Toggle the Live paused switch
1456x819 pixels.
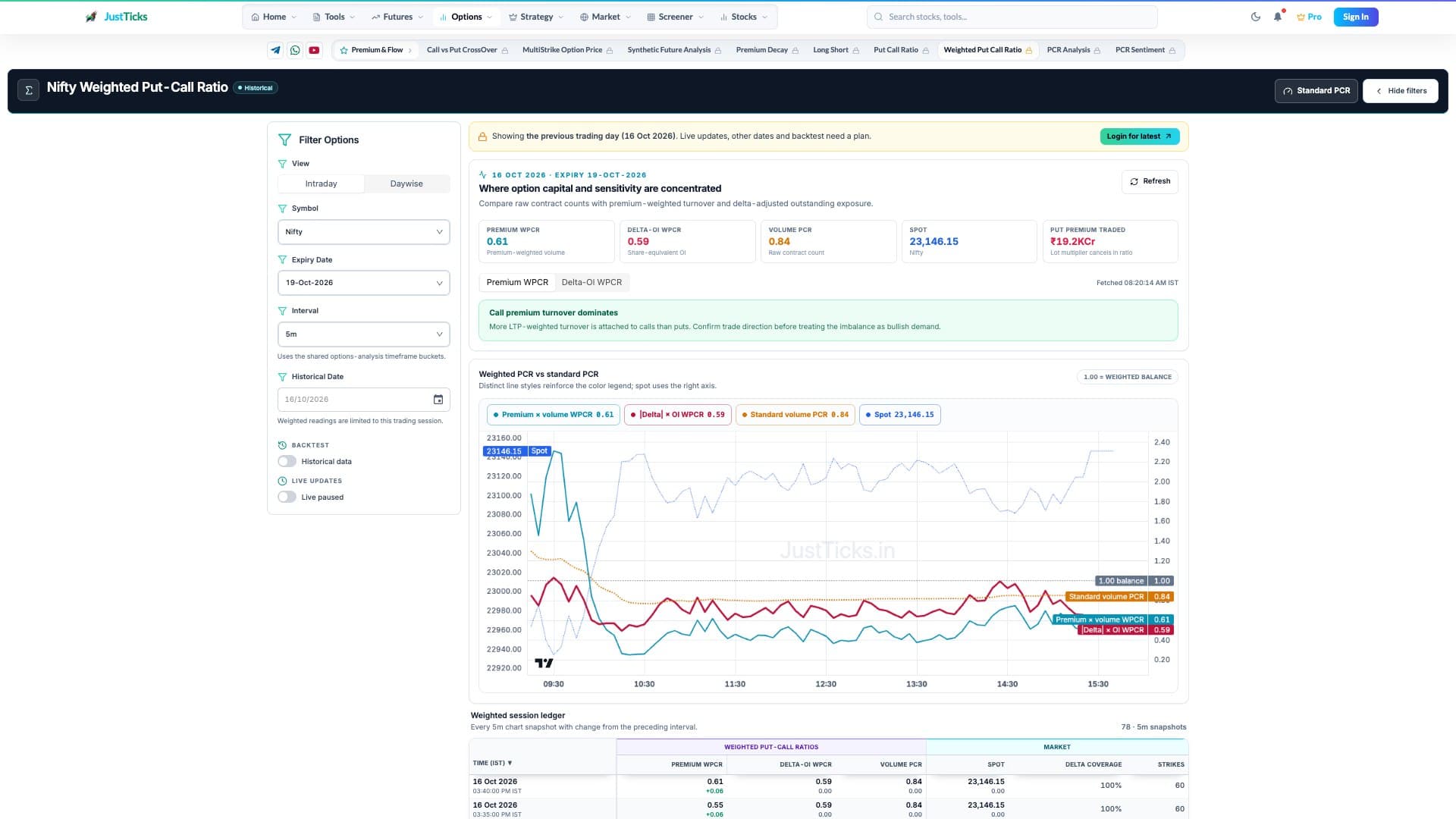pos(287,497)
